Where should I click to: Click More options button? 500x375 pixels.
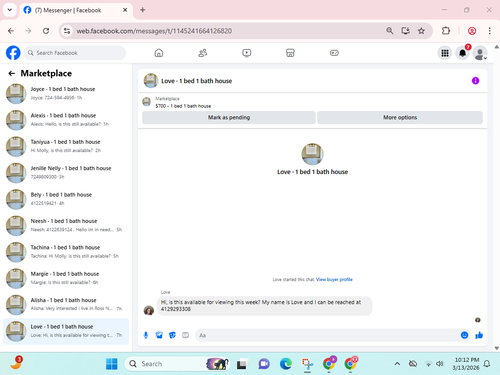[x=400, y=117]
